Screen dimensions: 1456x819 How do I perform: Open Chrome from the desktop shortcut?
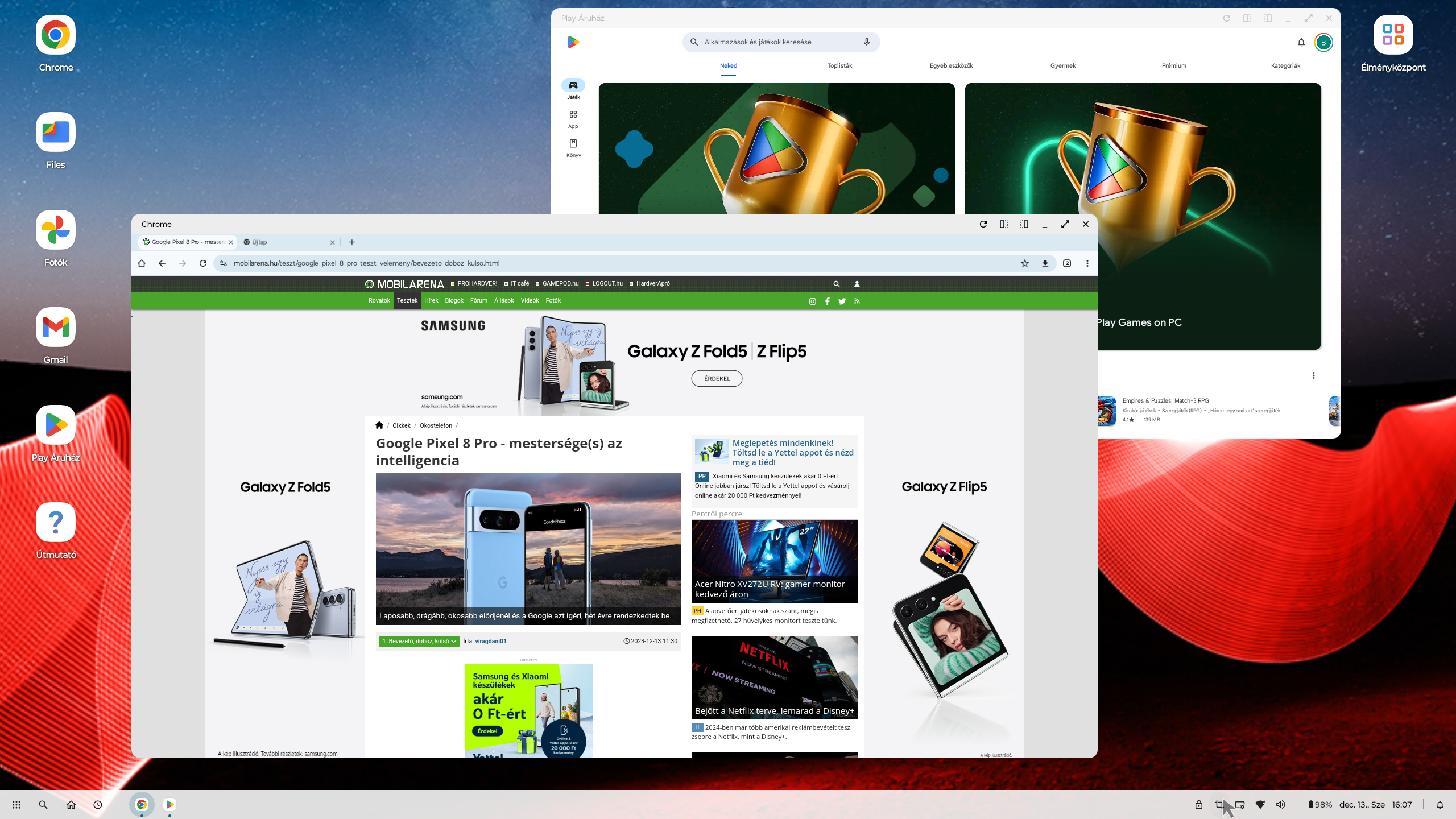click(56, 35)
